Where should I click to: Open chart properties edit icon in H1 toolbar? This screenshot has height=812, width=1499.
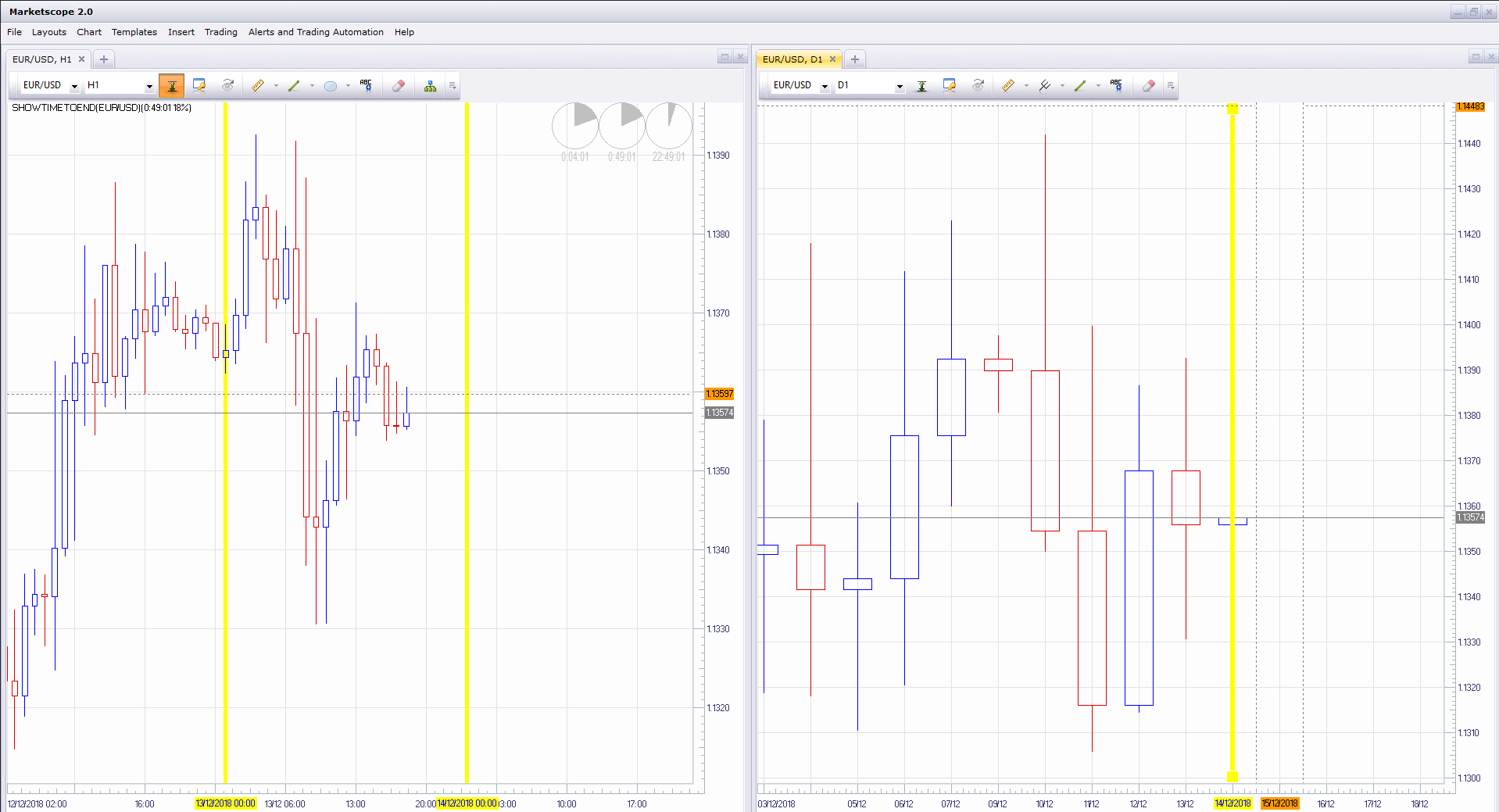click(199, 86)
